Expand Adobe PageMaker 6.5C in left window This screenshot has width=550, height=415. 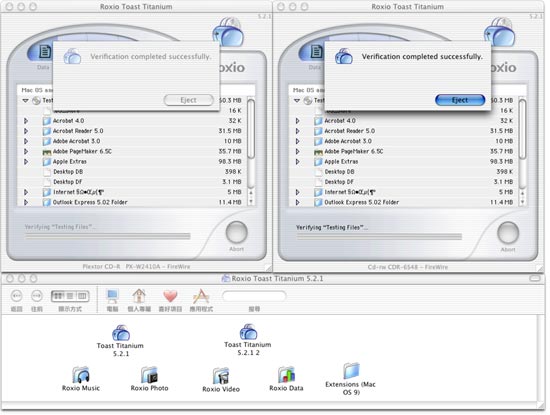click(x=26, y=151)
